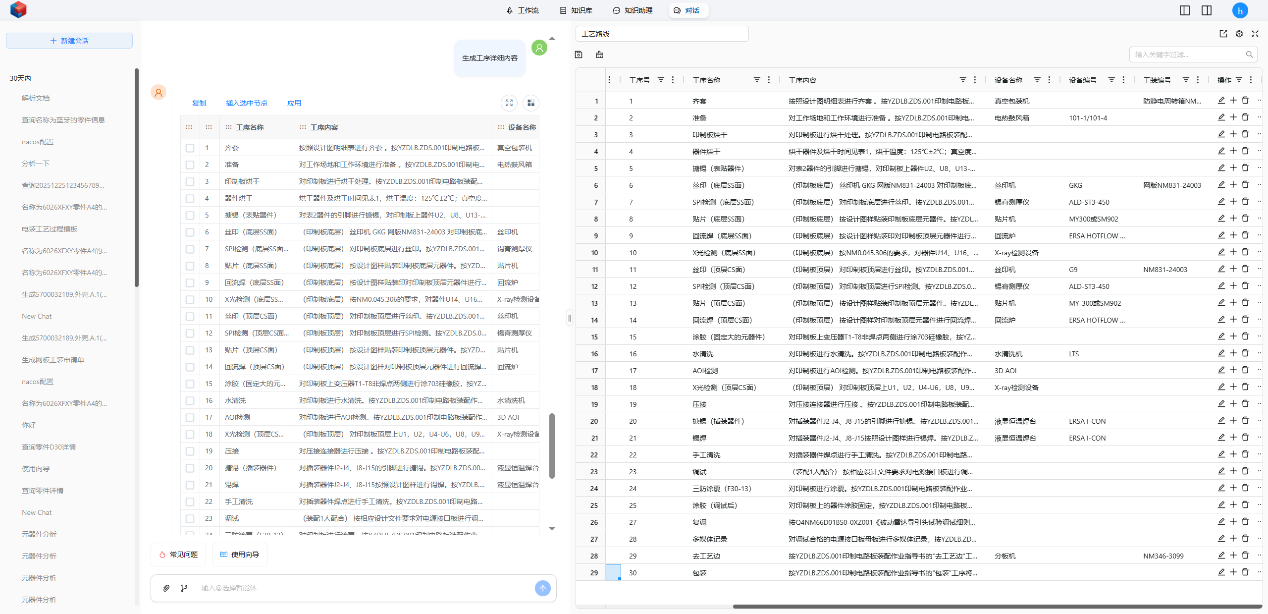Viewport: 1268px width, 614px height.
Task: Click the fullscreen expand icon above chat table
Action: pyautogui.click(x=509, y=102)
